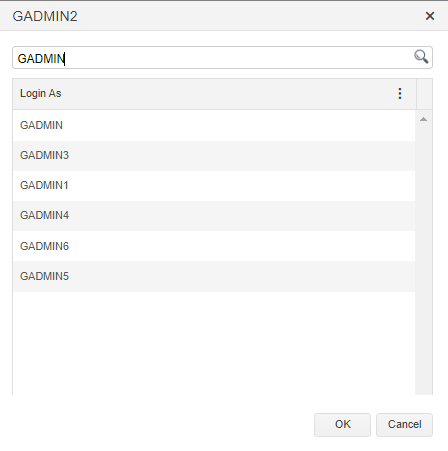Viewport: 448px width, 451px height.
Task: Select the GADMIN3 entry
Action: (214, 156)
